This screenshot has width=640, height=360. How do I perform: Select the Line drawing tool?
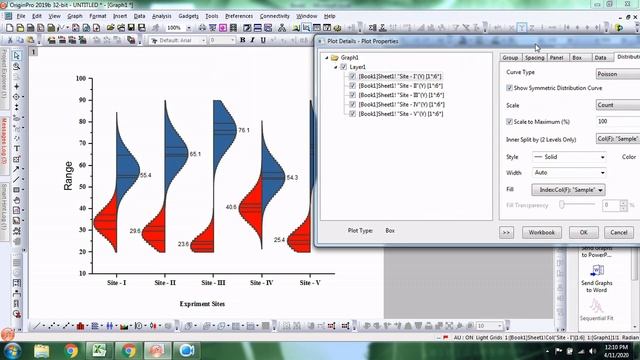(16, 179)
